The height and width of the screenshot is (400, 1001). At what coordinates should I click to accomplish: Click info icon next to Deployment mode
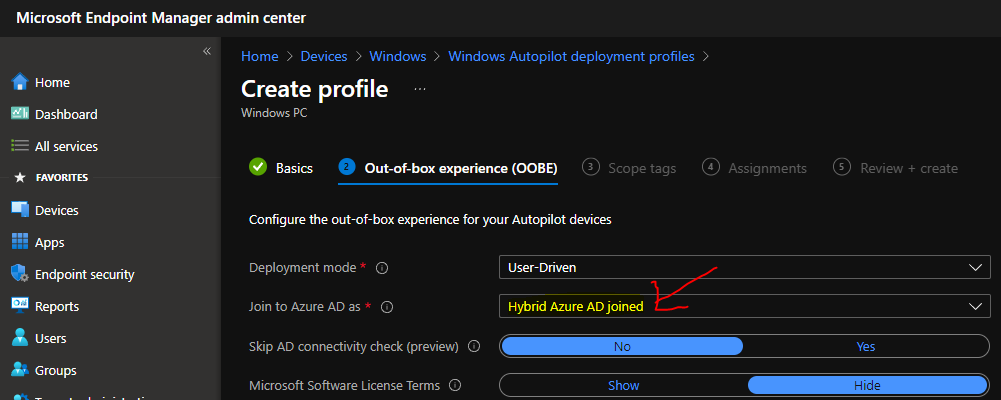[x=382, y=268]
